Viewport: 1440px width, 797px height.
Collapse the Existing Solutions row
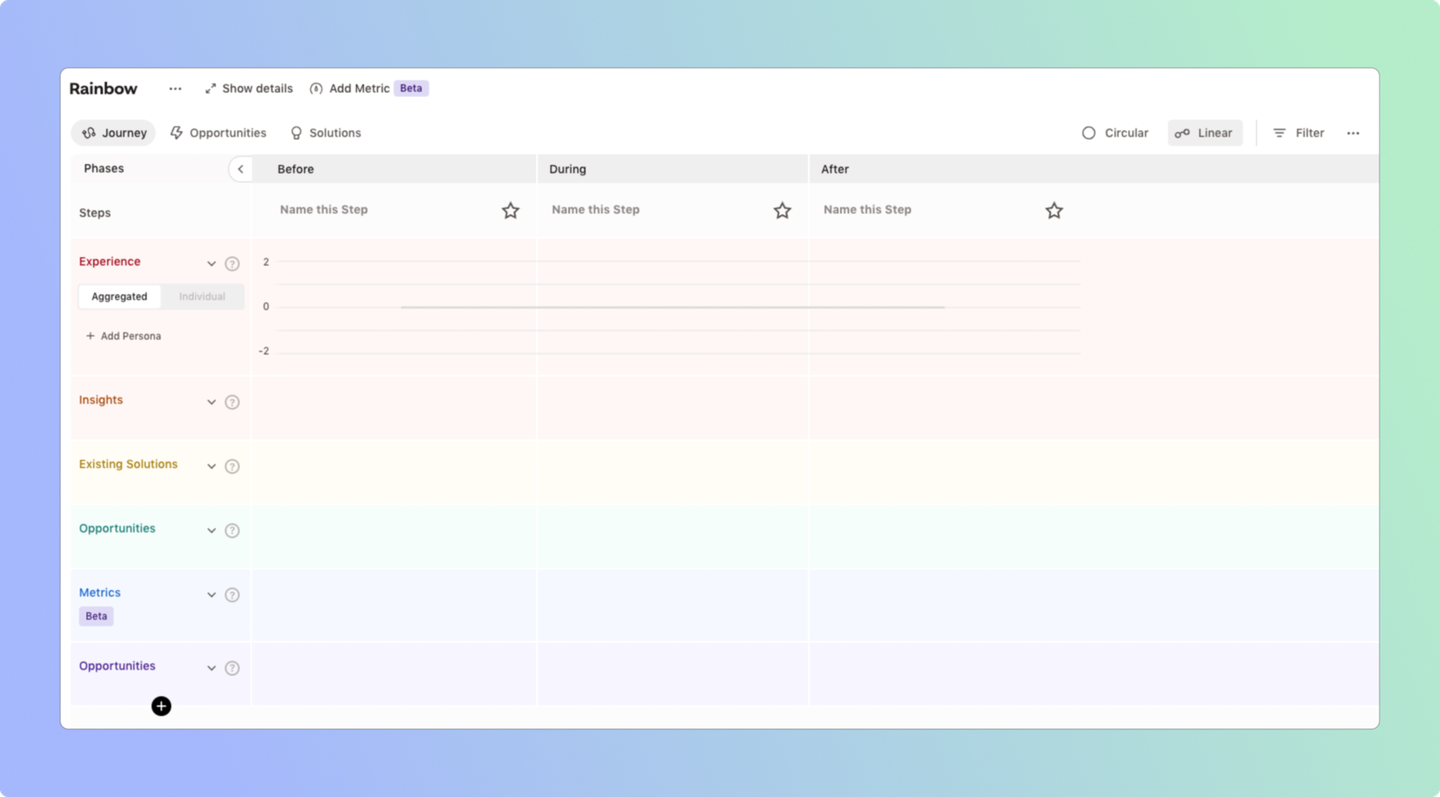211,466
